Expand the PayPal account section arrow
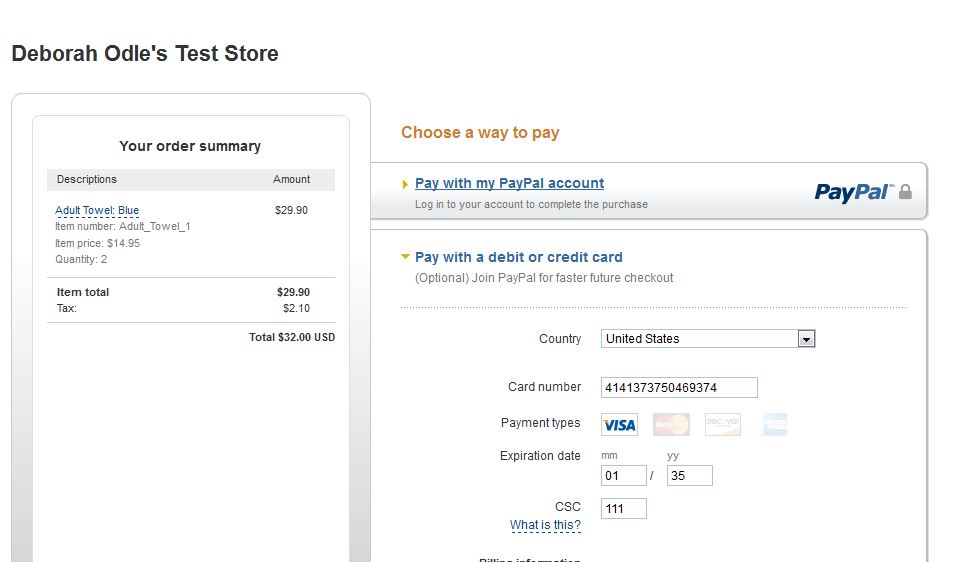966x562 pixels. tap(405, 184)
